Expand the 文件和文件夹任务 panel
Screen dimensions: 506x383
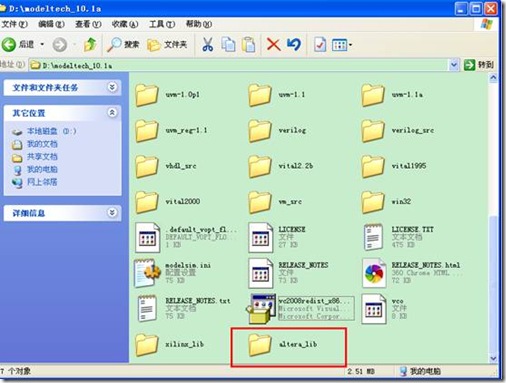tap(112, 87)
